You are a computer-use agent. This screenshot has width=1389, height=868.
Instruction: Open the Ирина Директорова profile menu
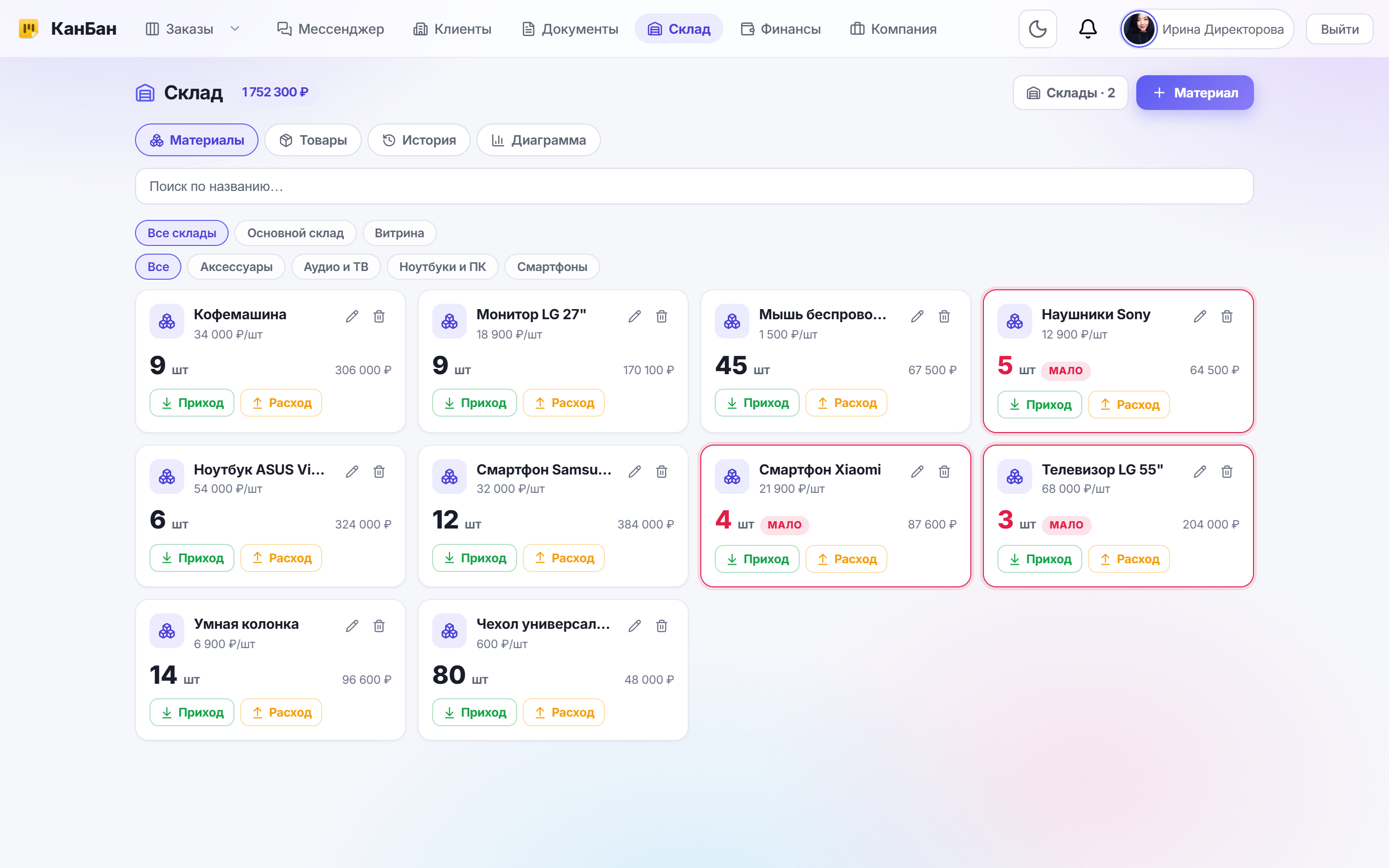pos(1206,29)
